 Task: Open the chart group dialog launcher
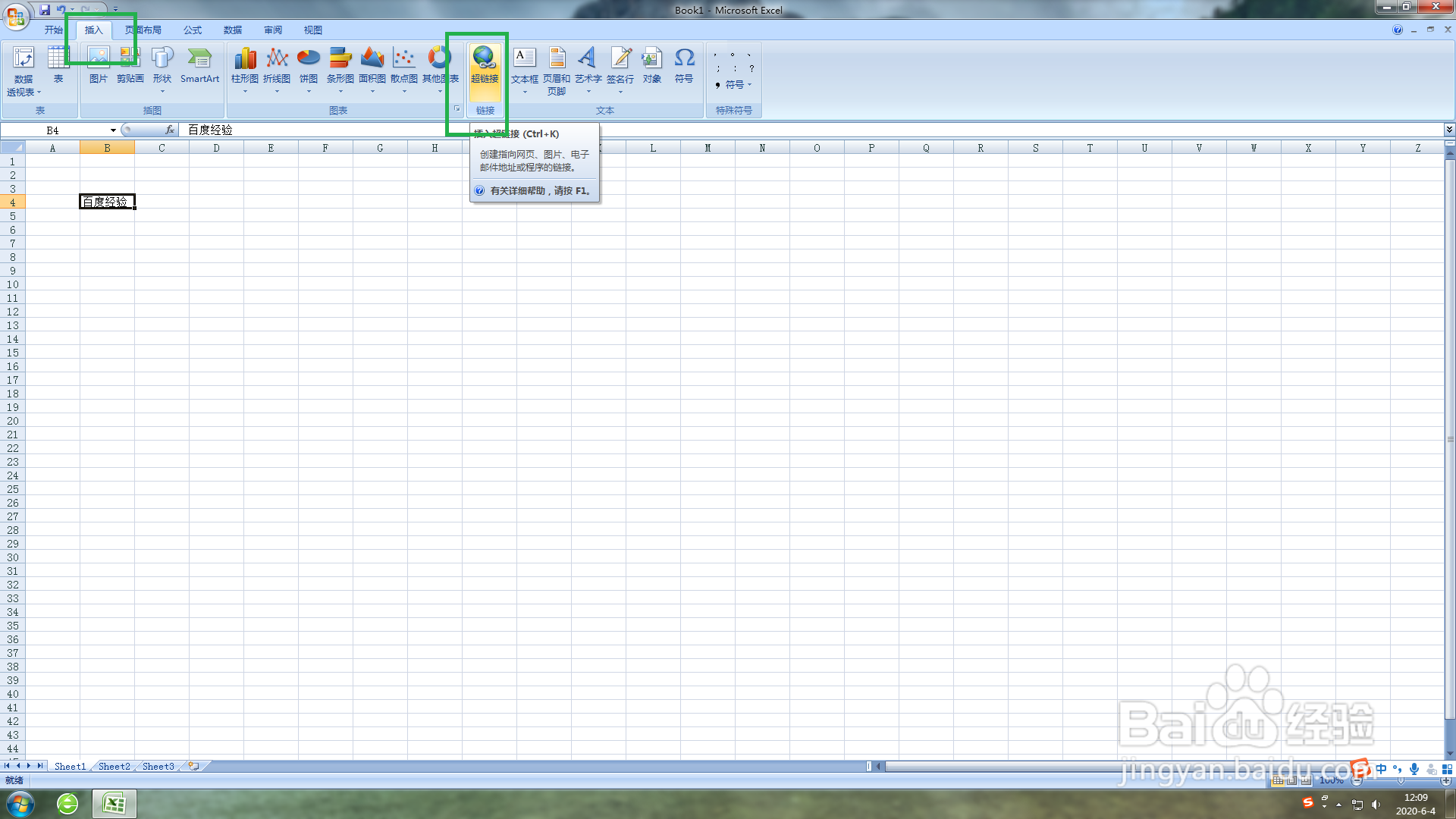coord(457,109)
